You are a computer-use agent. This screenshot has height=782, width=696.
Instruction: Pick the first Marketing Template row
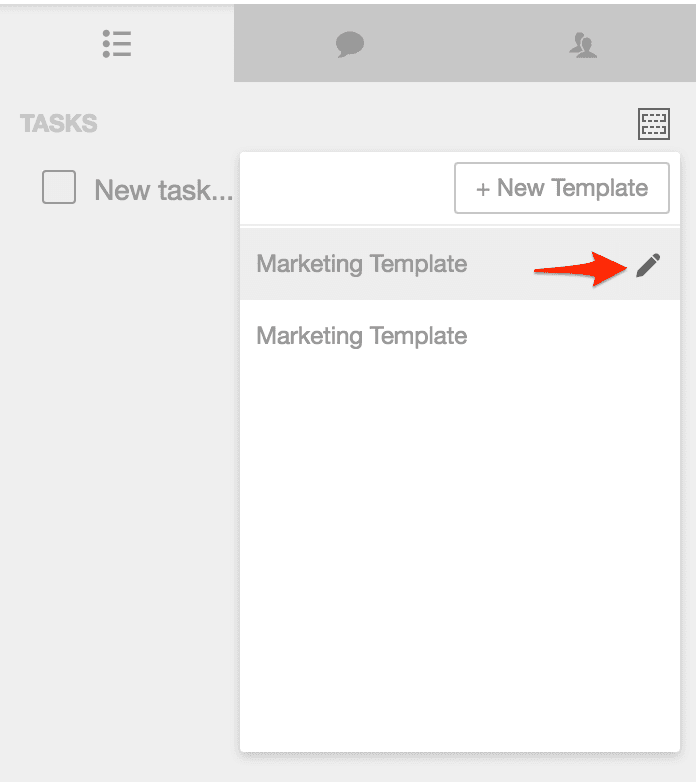click(460, 264)
